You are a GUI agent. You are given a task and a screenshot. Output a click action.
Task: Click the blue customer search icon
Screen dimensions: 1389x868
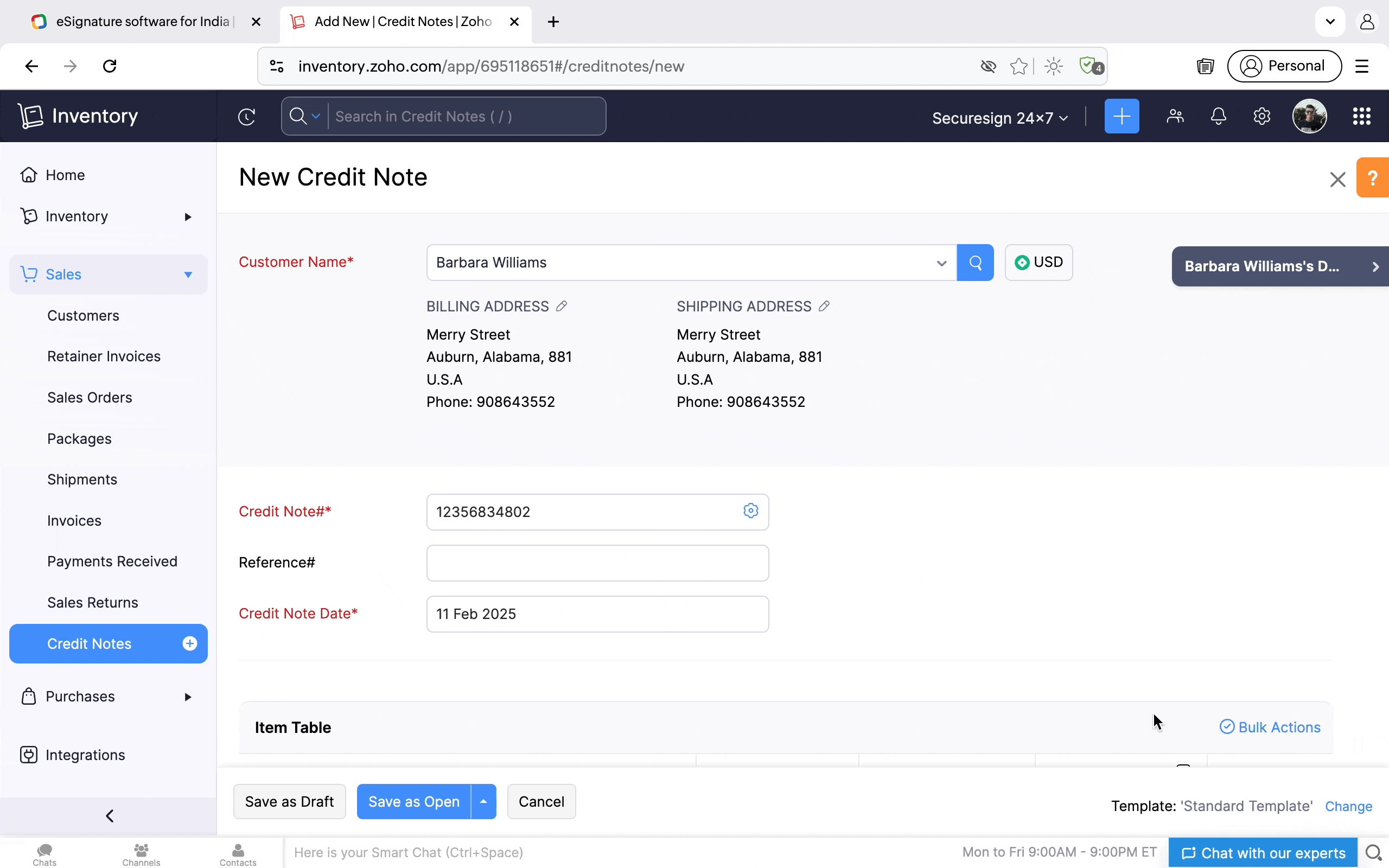click(x=974, y=263)
